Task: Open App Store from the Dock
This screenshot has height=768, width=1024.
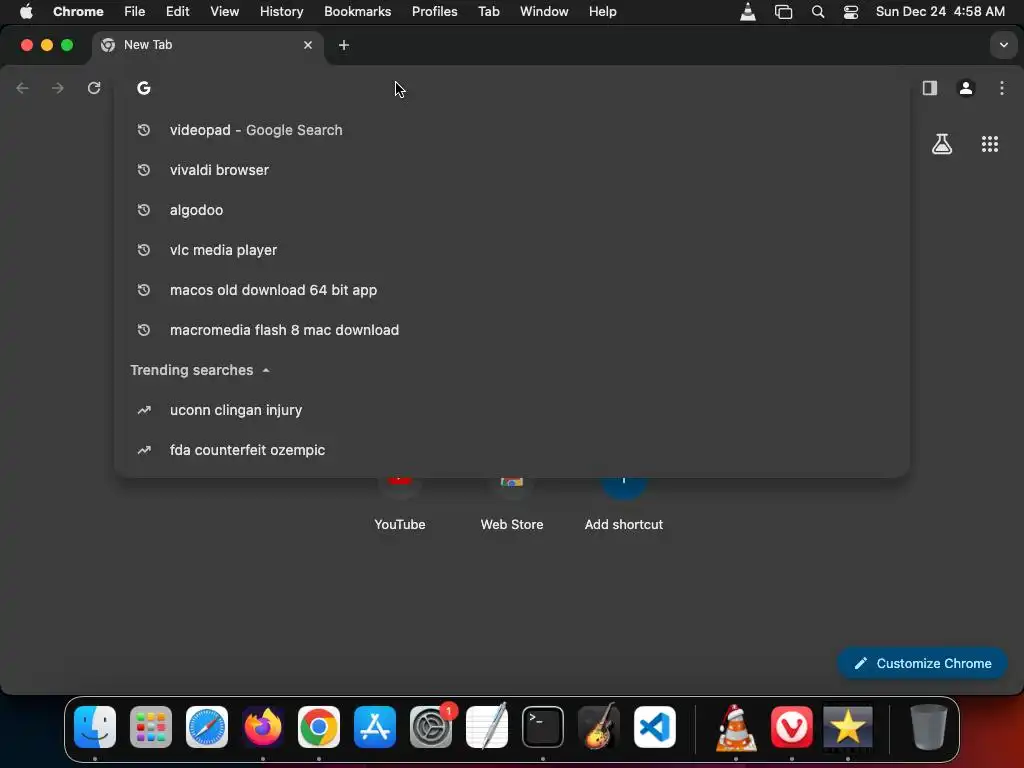Action: pos(375,727)
